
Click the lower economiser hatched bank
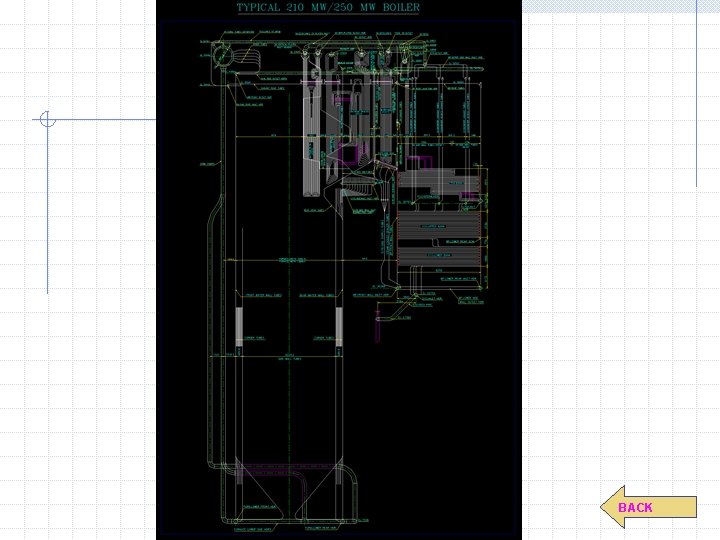[439, 256]
